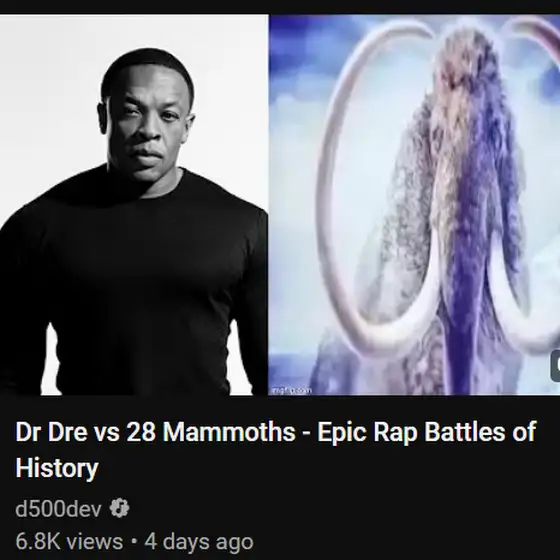560x560 pixels.
Task: Click the 6.8K views text
Action: [69, 541]
